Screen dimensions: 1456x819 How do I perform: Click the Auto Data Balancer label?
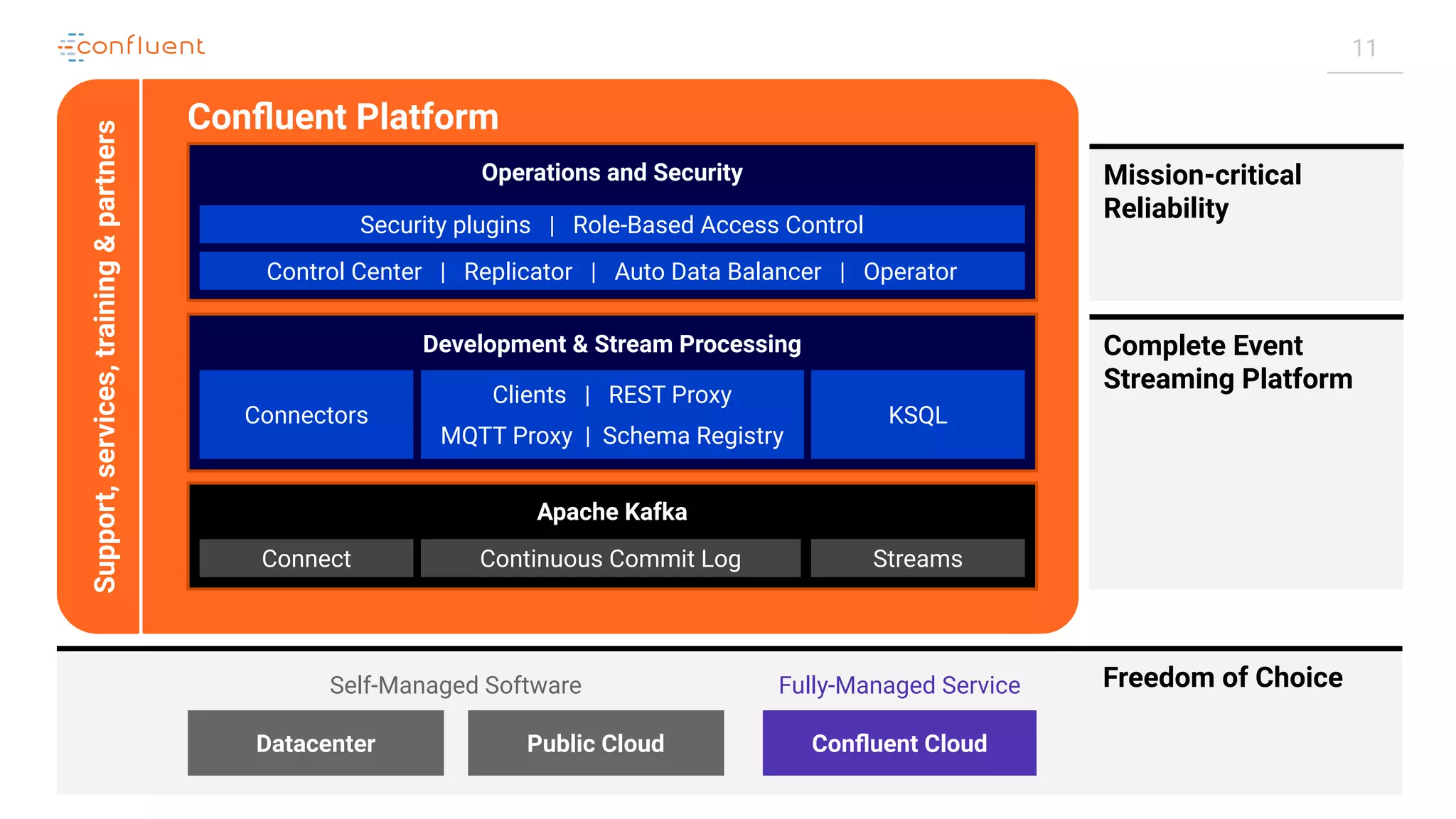point(717,272)
